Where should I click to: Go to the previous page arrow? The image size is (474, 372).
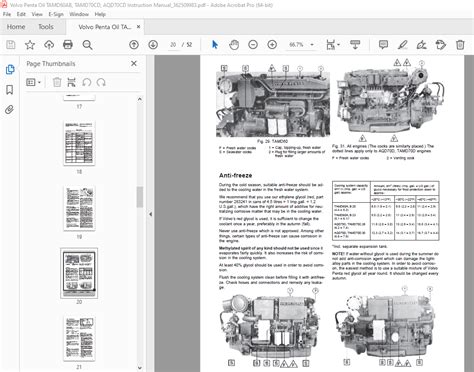coord(134,44)
